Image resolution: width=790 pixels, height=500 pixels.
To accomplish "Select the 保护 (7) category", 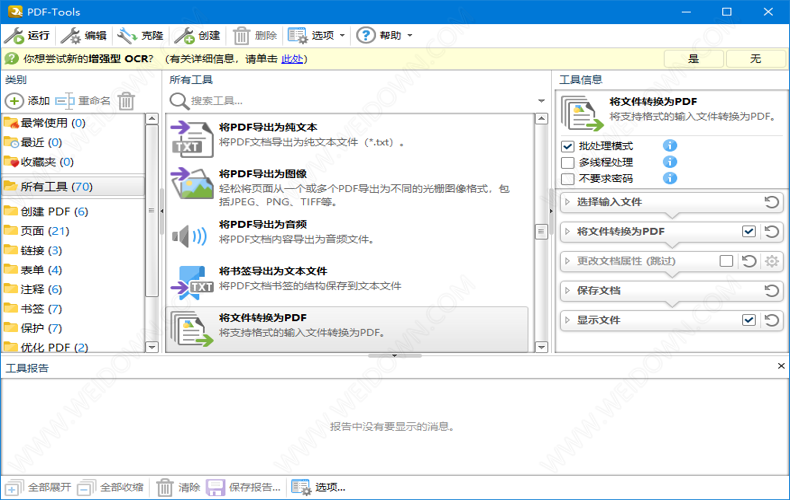I will (74, 328).
